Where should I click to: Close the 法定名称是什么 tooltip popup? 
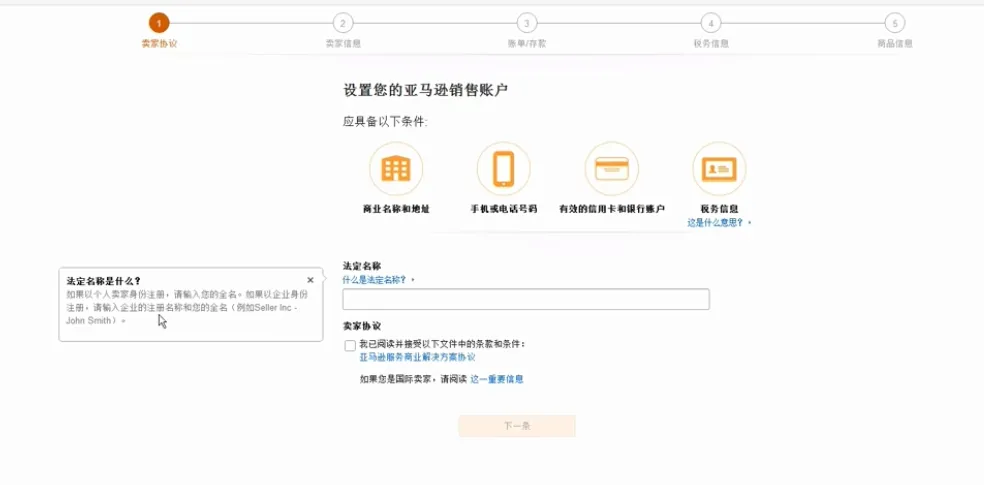click(310, 280)
